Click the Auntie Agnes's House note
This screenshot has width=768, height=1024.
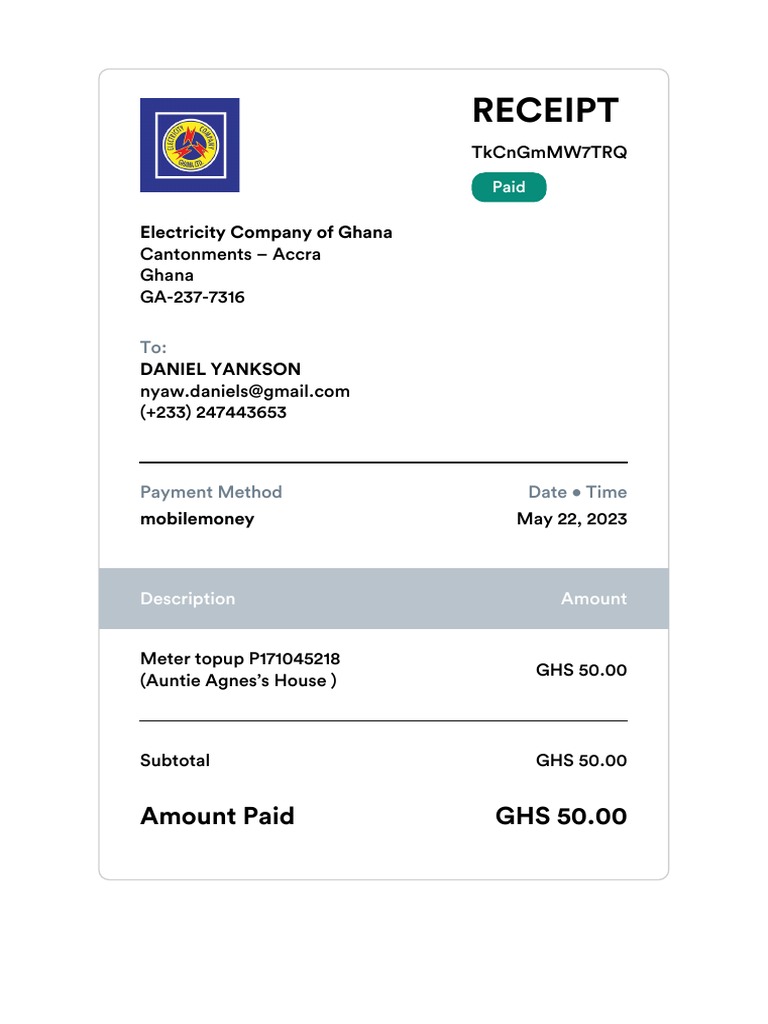coord(238,681)
